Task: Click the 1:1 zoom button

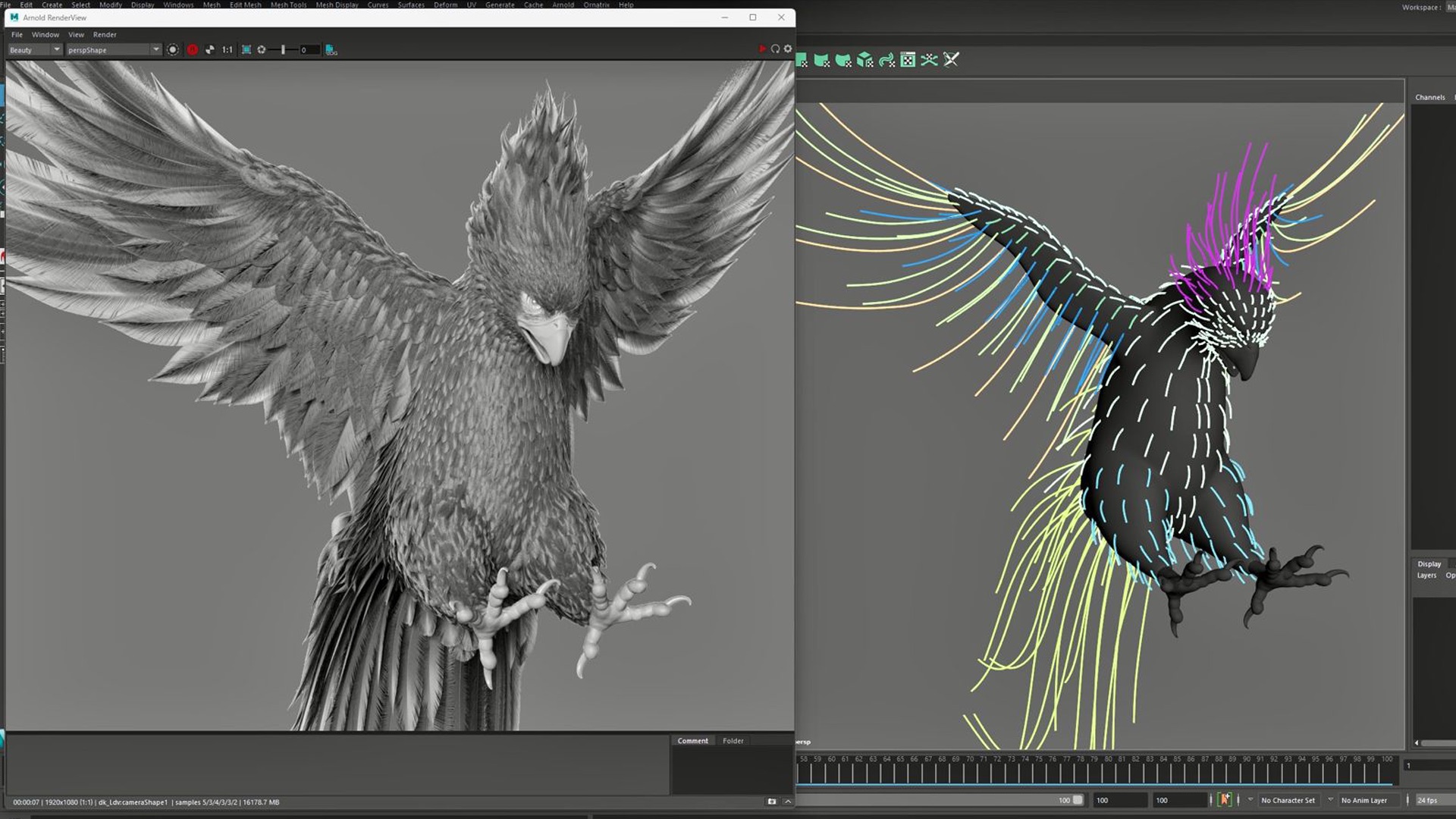Action: [227, 50]
